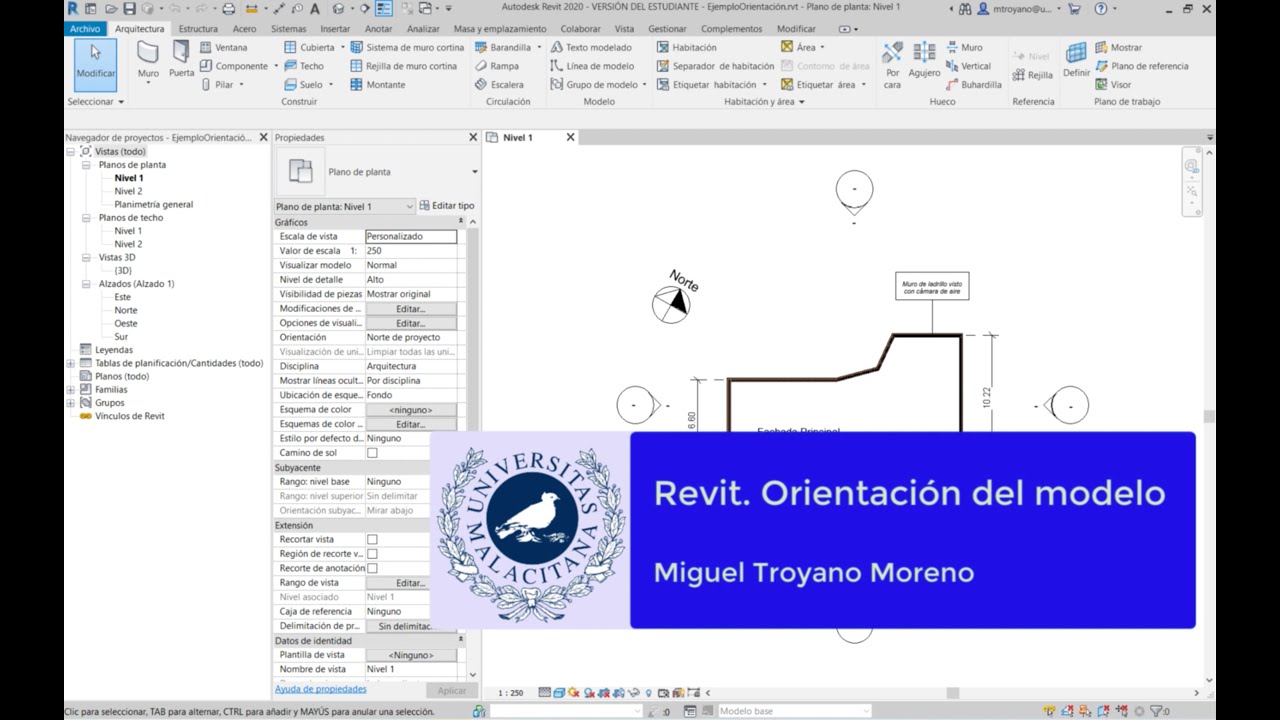
Task: Toggle the Recortar vista checkbox
Action: (x=372, y=539)
